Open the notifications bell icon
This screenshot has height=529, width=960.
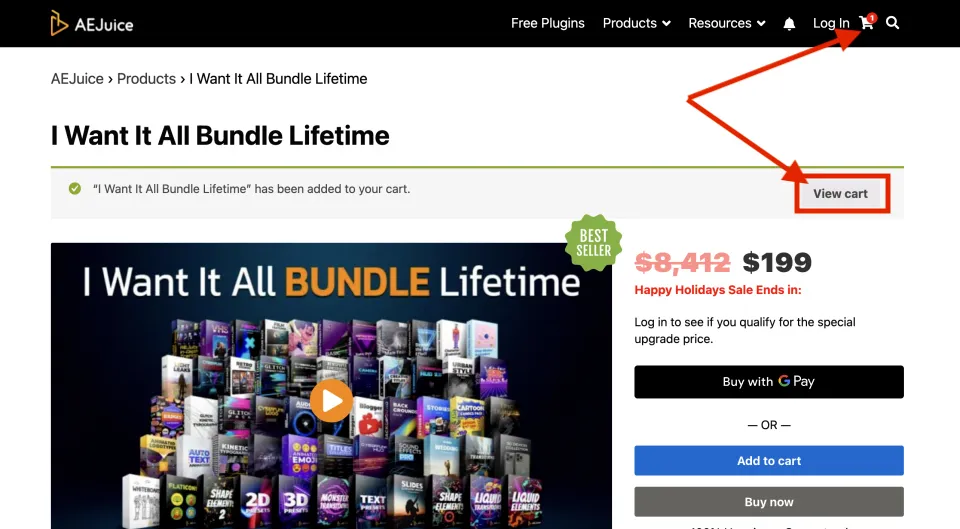pos(789,23)
